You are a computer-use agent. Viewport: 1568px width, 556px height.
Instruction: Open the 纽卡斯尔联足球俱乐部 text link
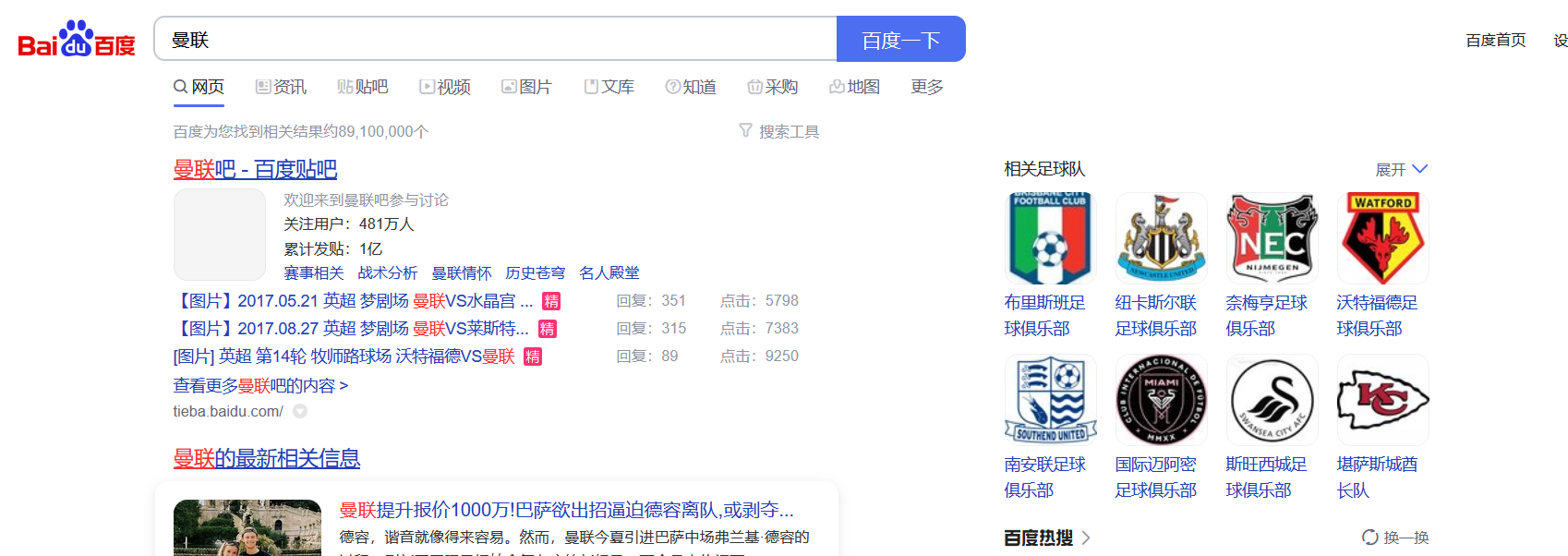[1156, 315]
